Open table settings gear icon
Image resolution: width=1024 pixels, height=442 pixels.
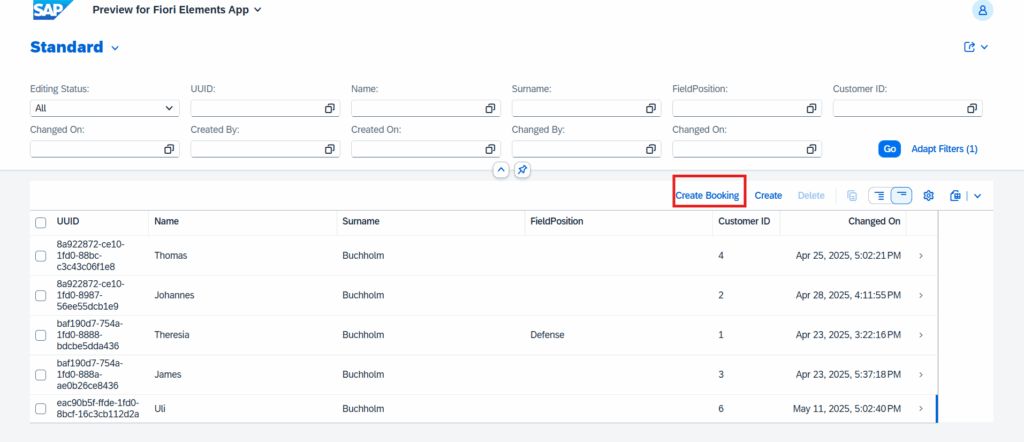929,195
